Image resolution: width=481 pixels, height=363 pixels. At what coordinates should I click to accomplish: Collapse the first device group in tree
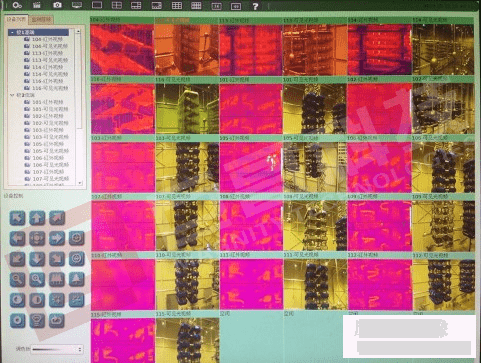(x=12, y=32)
